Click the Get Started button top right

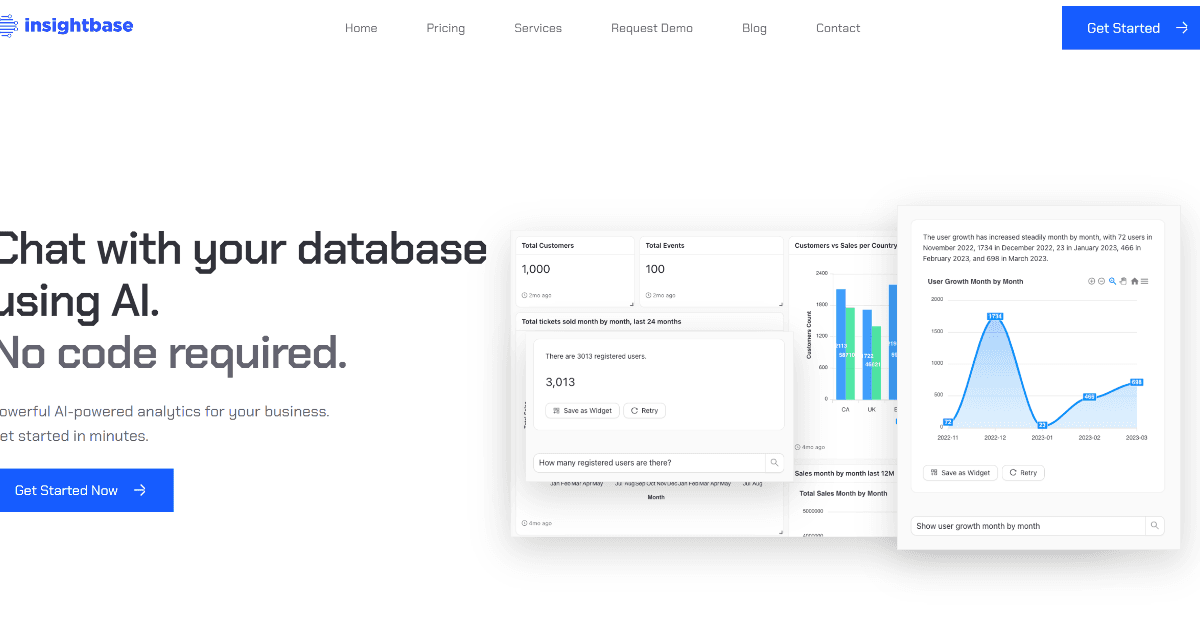(1130, 28)
